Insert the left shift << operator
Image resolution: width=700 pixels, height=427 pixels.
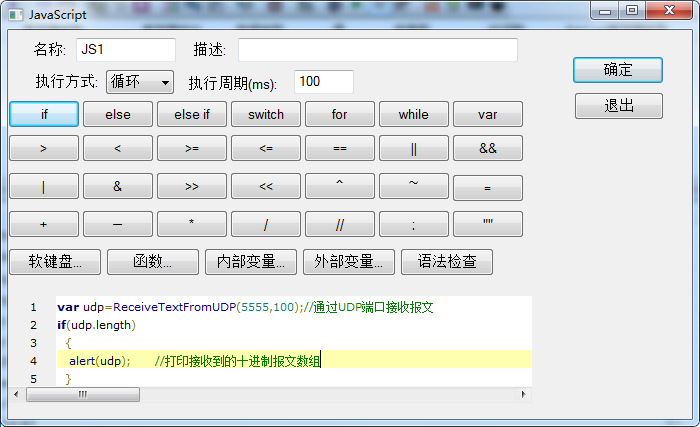(266, 186)
